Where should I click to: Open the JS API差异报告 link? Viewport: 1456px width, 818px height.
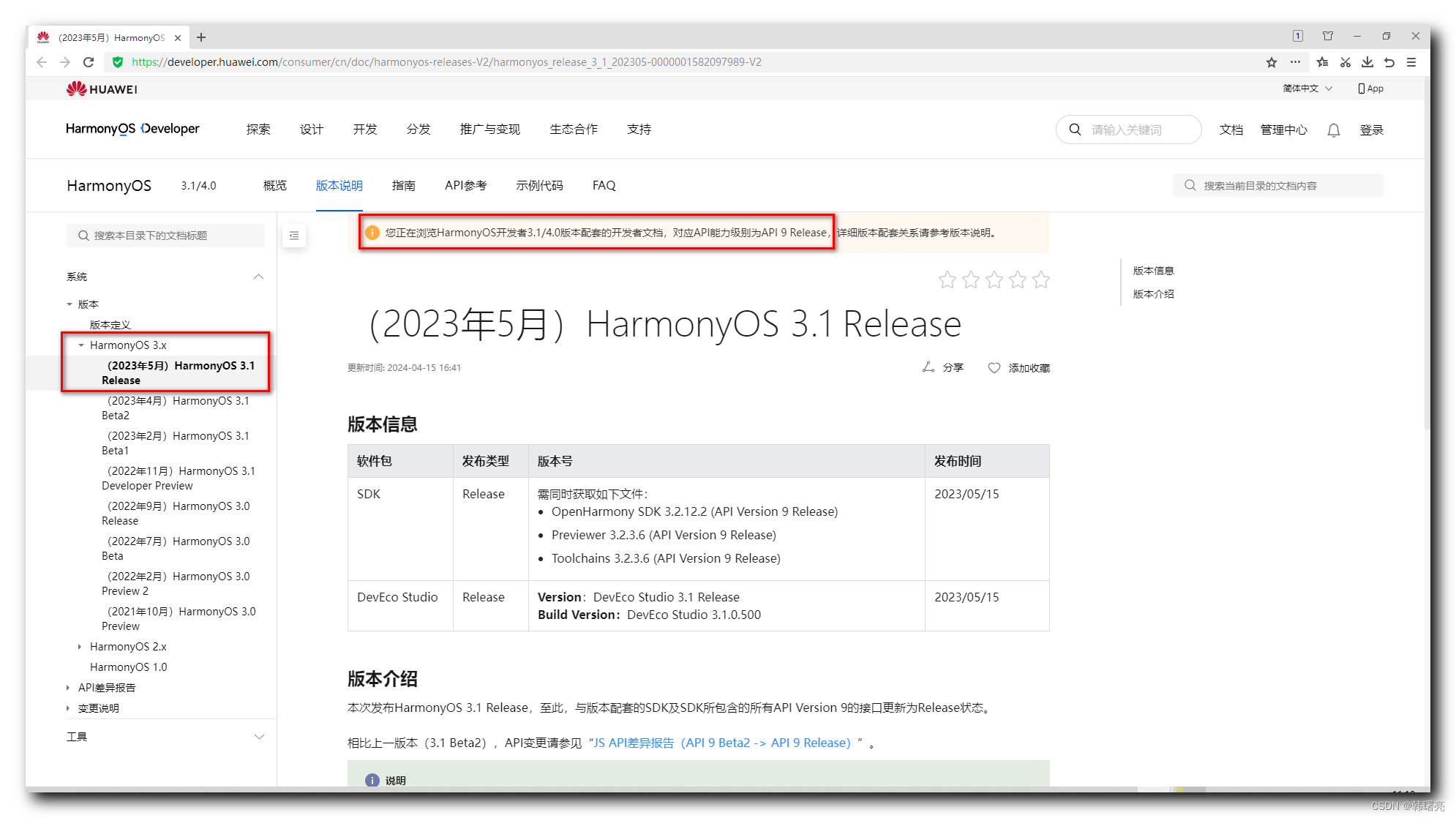721,743
